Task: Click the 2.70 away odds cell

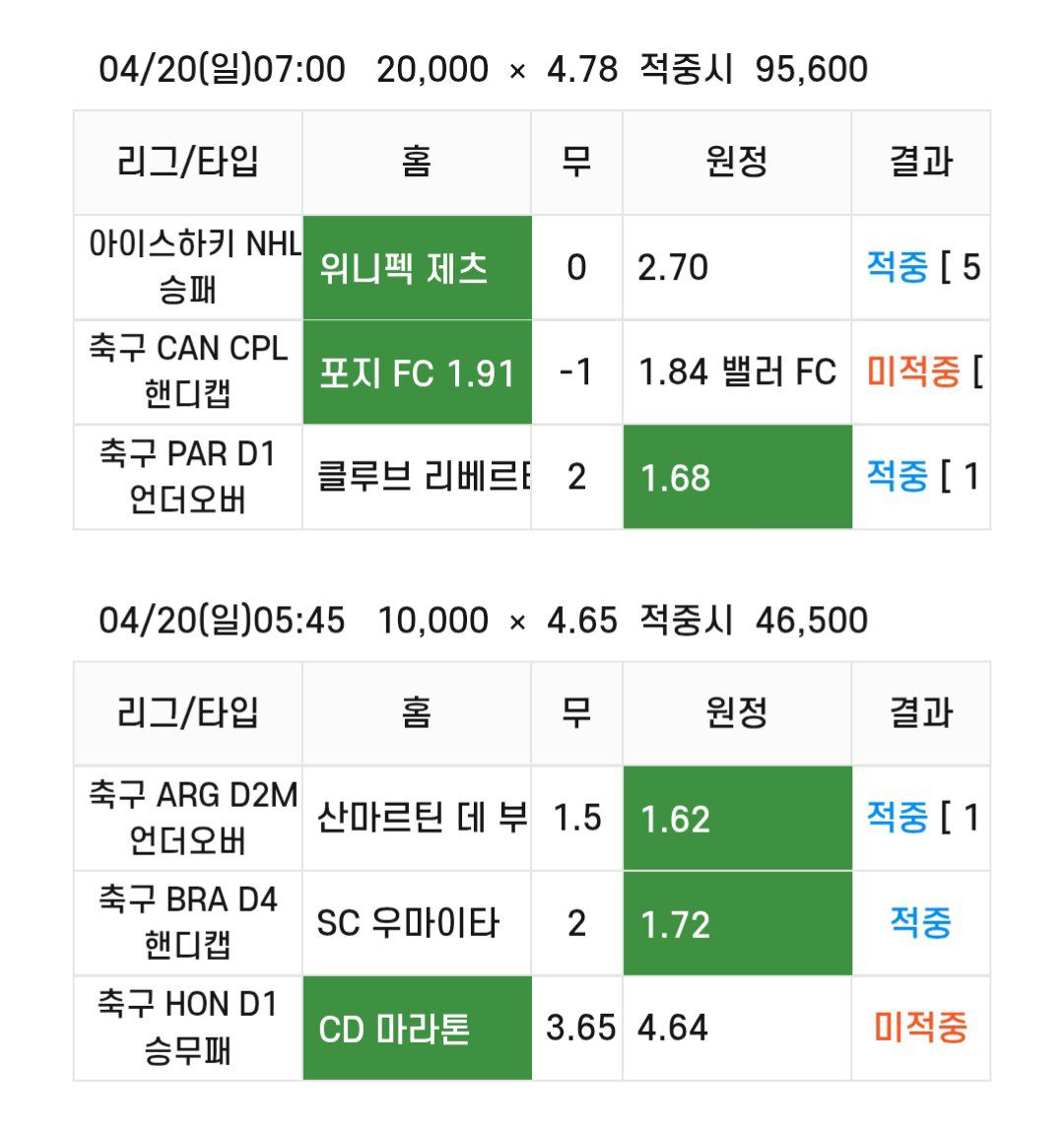Action: (x=737, y=267)
